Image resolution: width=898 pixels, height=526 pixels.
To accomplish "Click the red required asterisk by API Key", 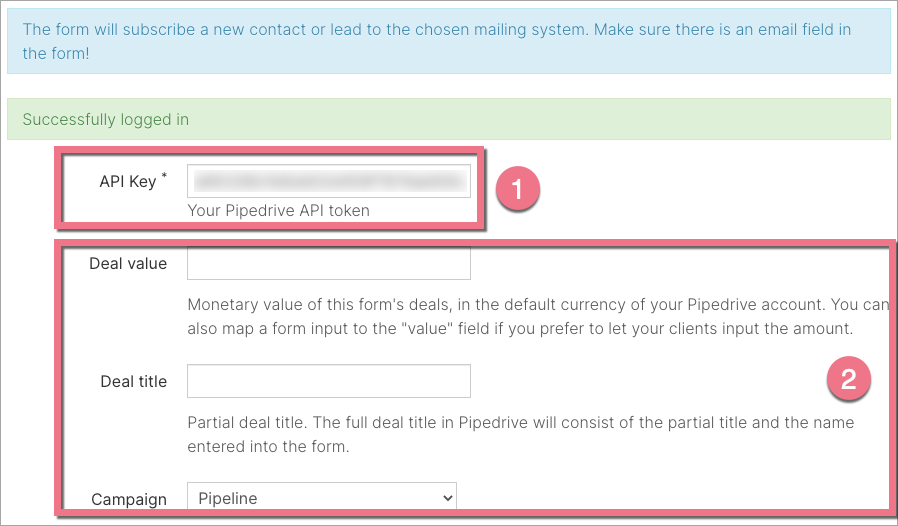I will click(164, 177).
